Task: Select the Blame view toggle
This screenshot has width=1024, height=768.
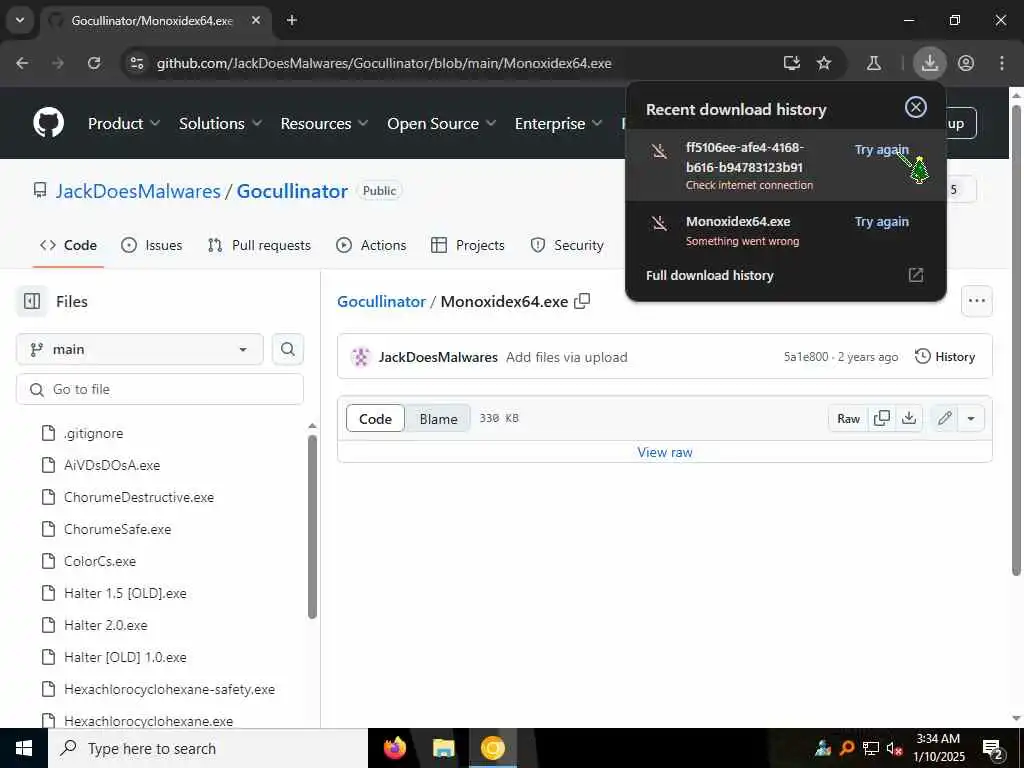Action: click(x=438, y=419)
